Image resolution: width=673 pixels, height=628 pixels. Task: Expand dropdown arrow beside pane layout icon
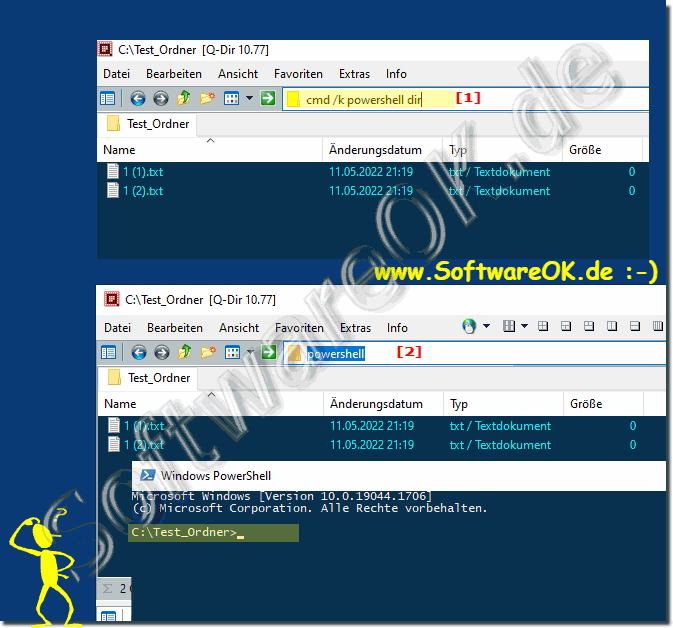[x=524, y=326]
